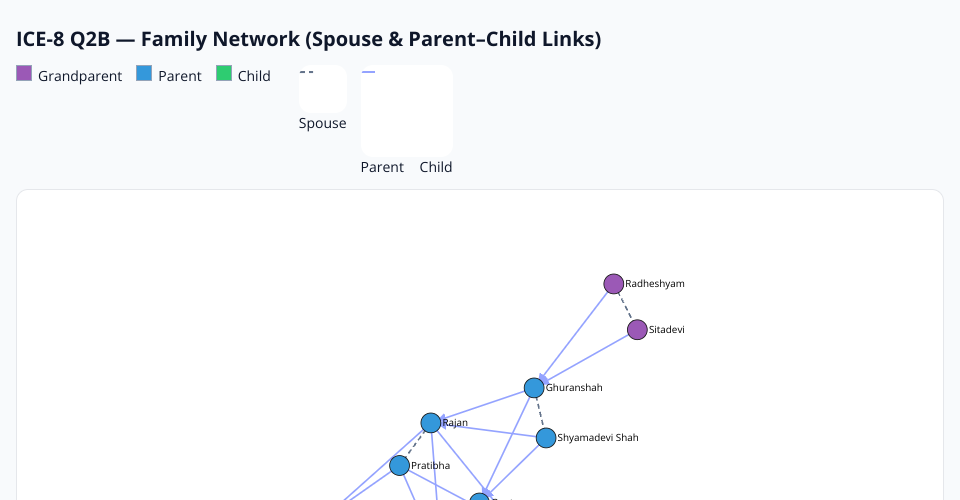Click the green Child legend swatch

224,74
